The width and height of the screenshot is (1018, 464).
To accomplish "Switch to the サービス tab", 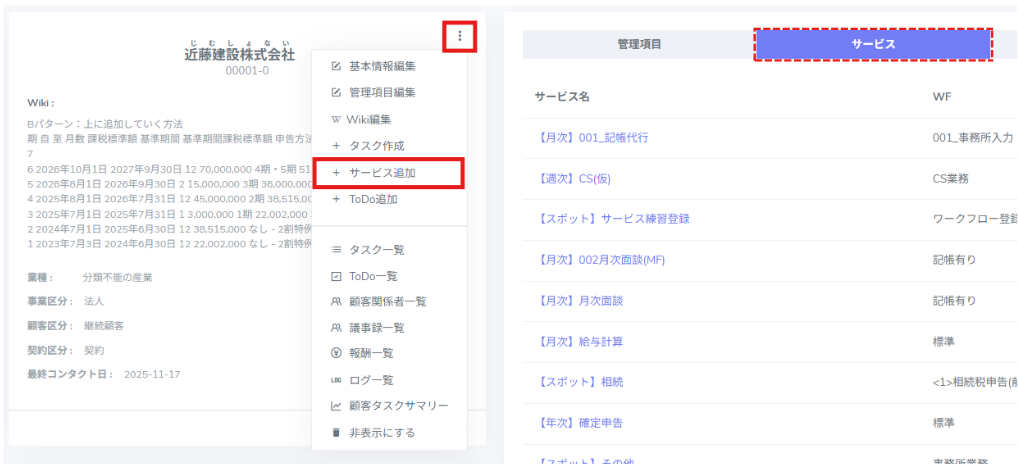I will [x=873, y=45].
